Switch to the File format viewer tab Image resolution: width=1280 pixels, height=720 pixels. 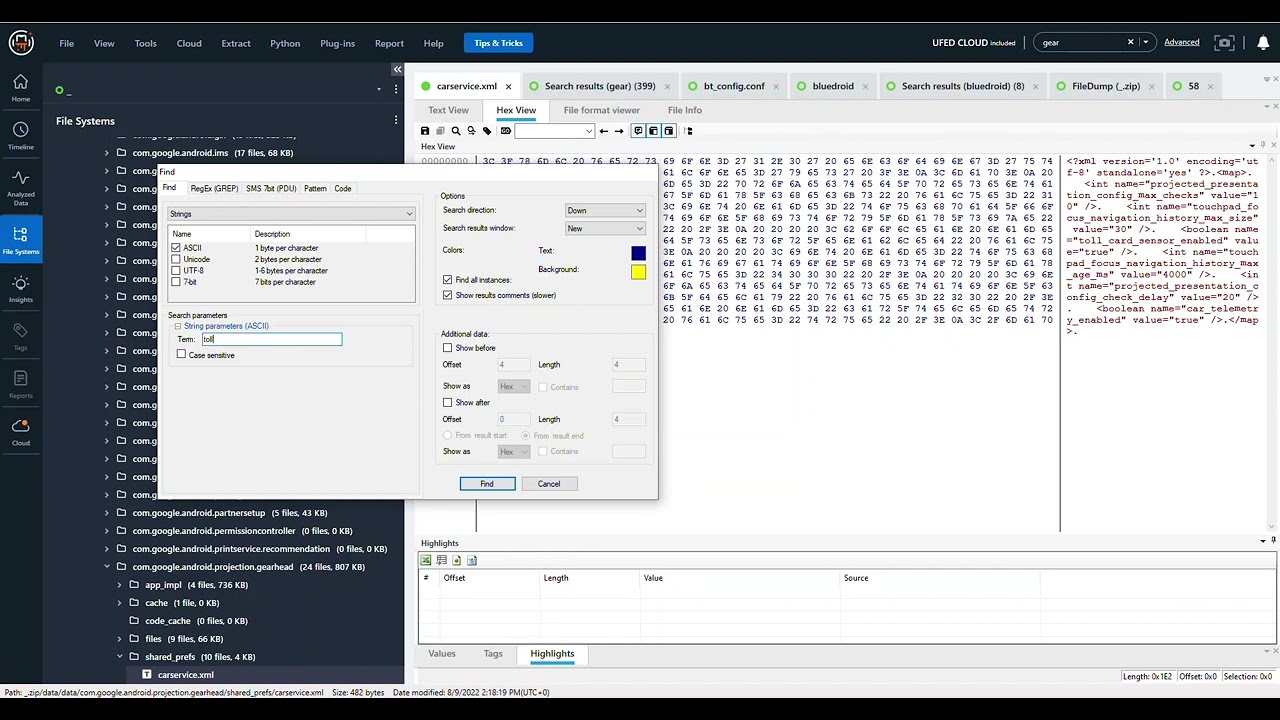coord(601,110)
